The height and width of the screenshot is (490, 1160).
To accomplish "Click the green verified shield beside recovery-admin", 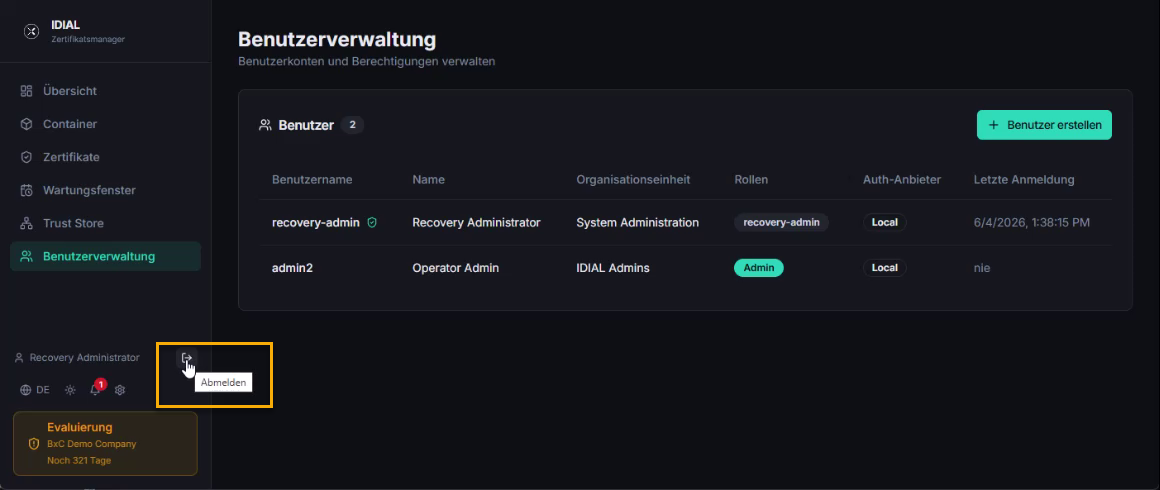I will (372, 222).
